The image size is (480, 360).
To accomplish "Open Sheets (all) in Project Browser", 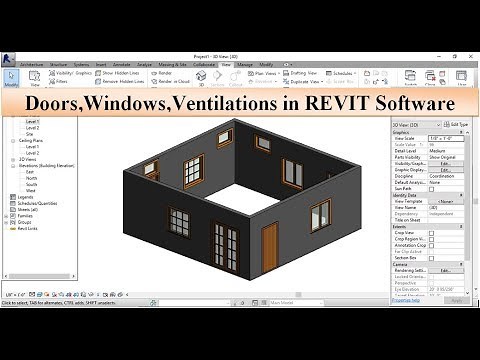I will tap(24, 210).
